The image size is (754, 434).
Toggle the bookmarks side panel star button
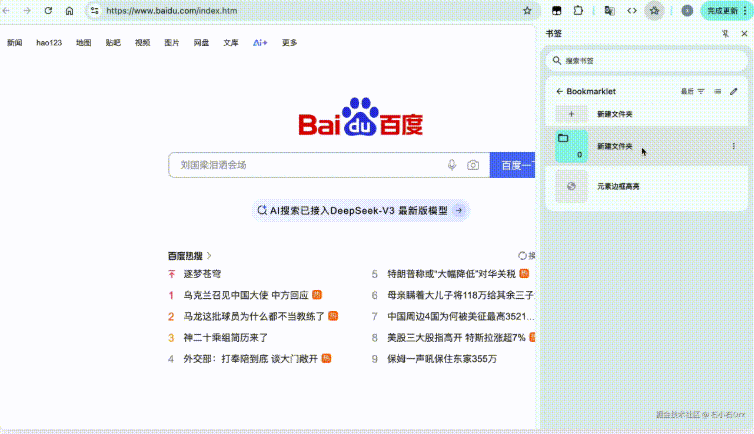pos(654,11)
